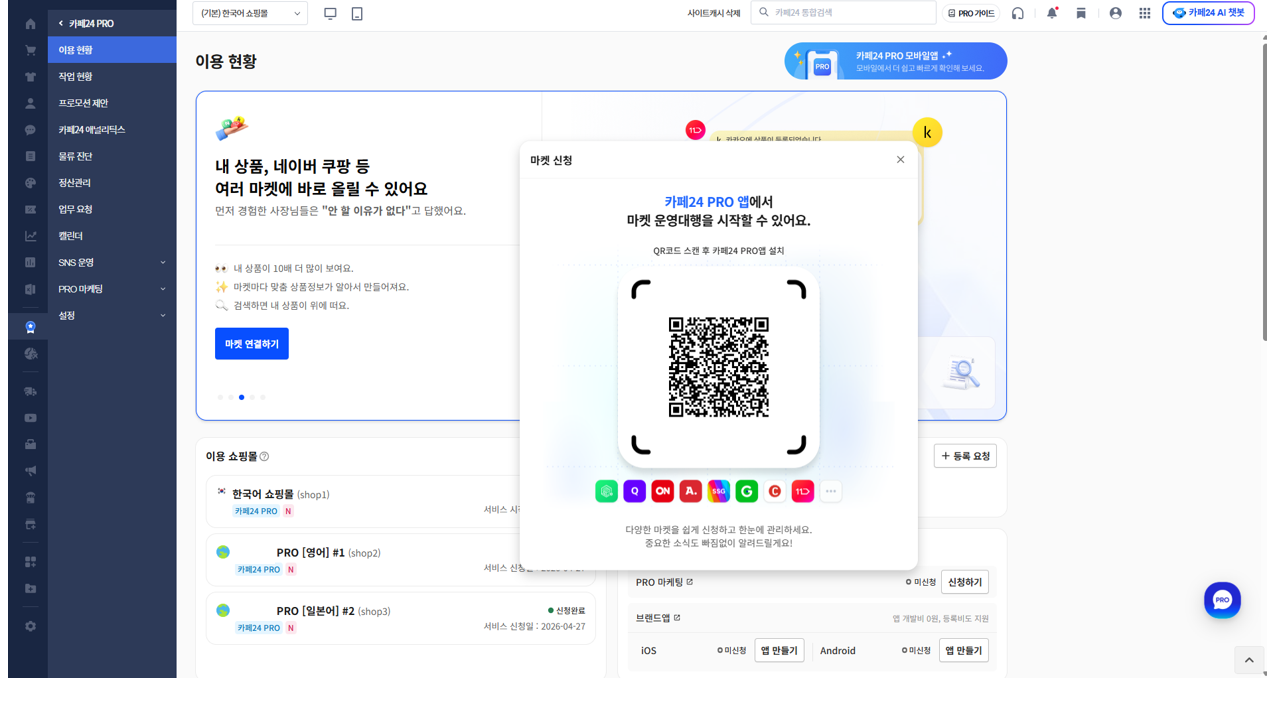
Task: Select 이용 현황 menu item
Action: (x=112, y=50)
